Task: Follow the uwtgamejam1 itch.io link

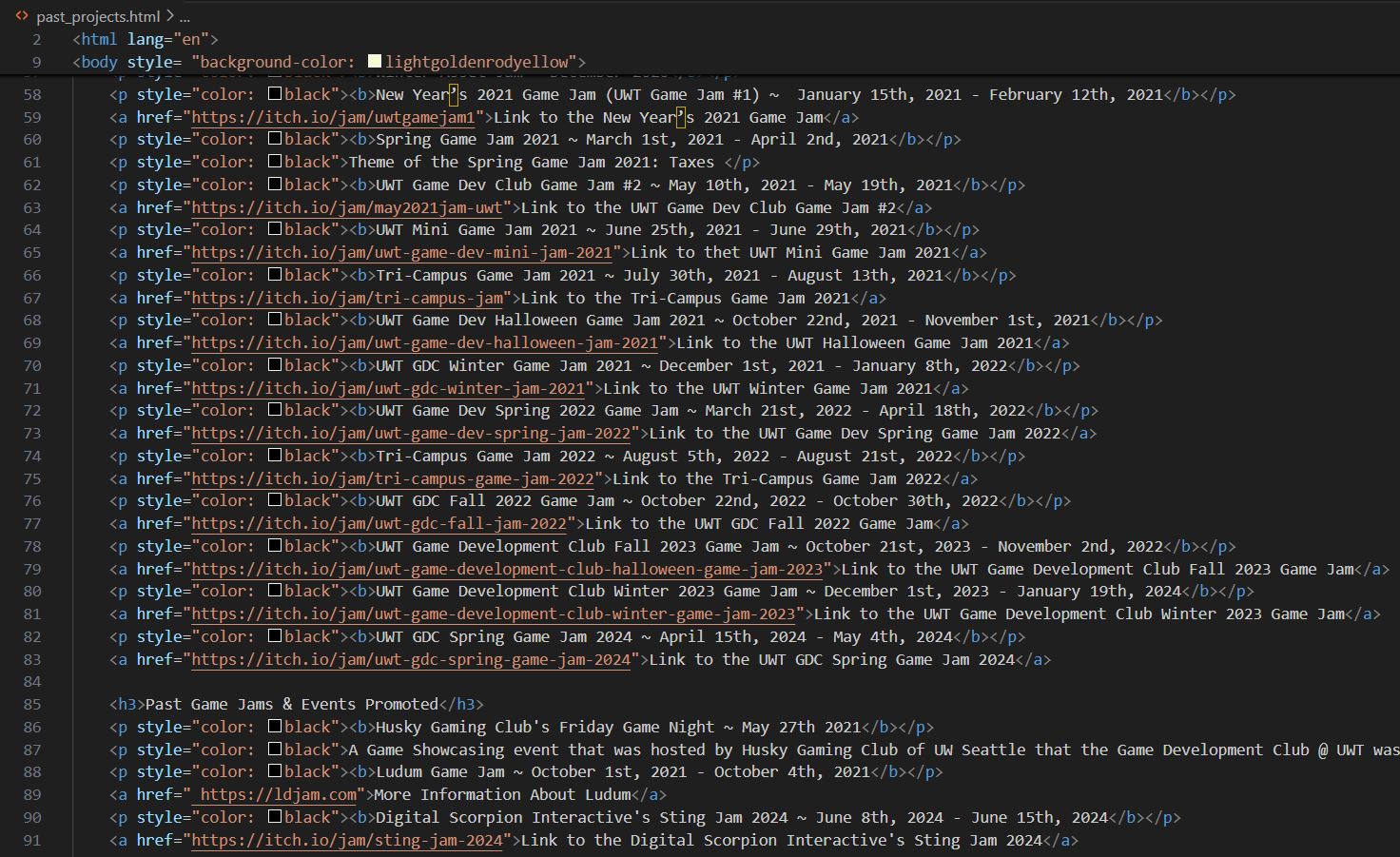Action: point(333,117)
